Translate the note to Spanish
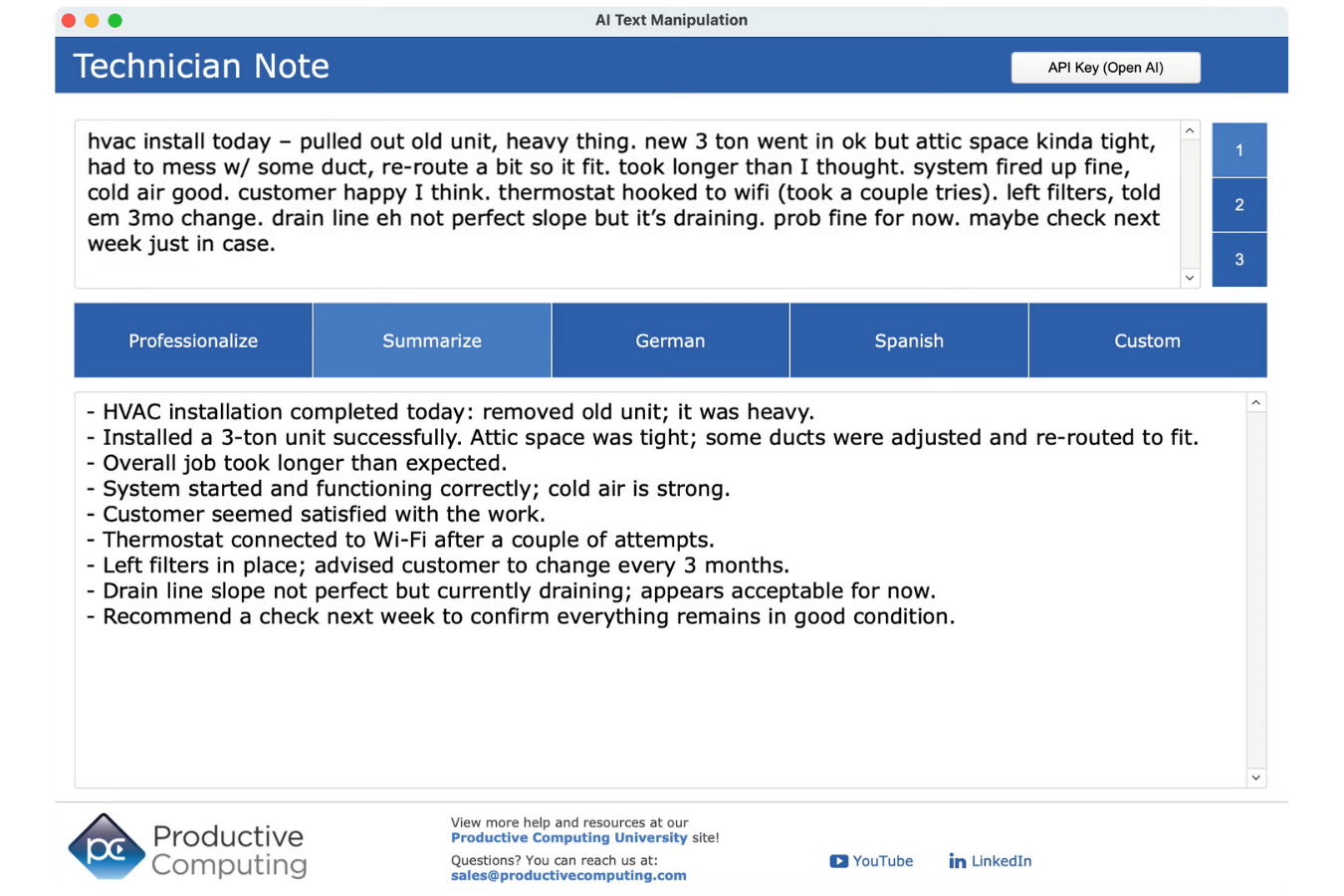 (909, 340)
